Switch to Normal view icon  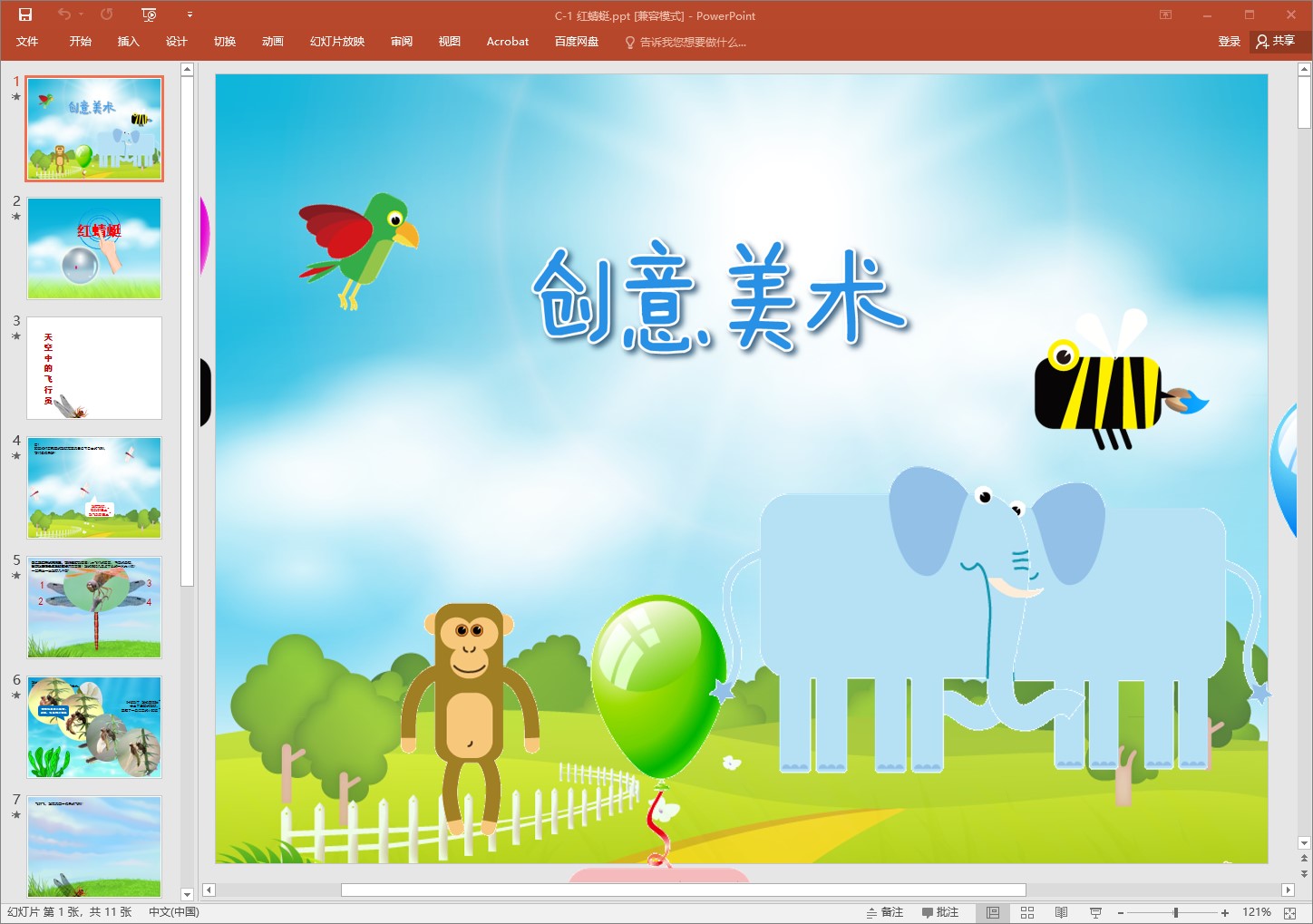pos(993,912)
